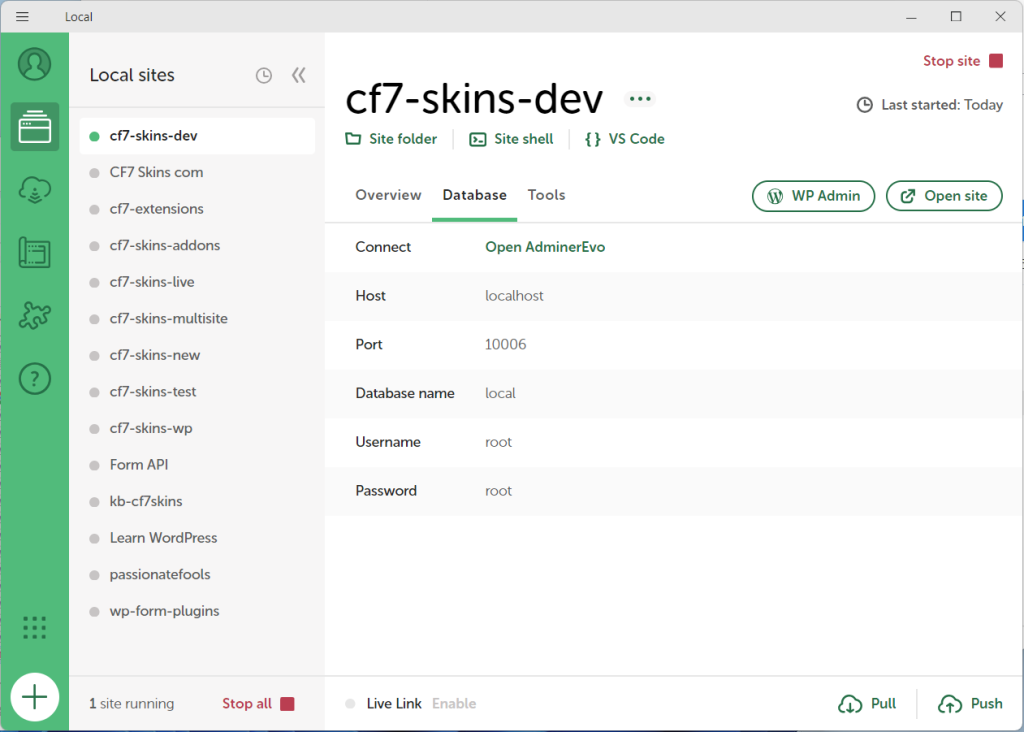Click the Stop site button
1024x732 pixels.
point(962,61)
